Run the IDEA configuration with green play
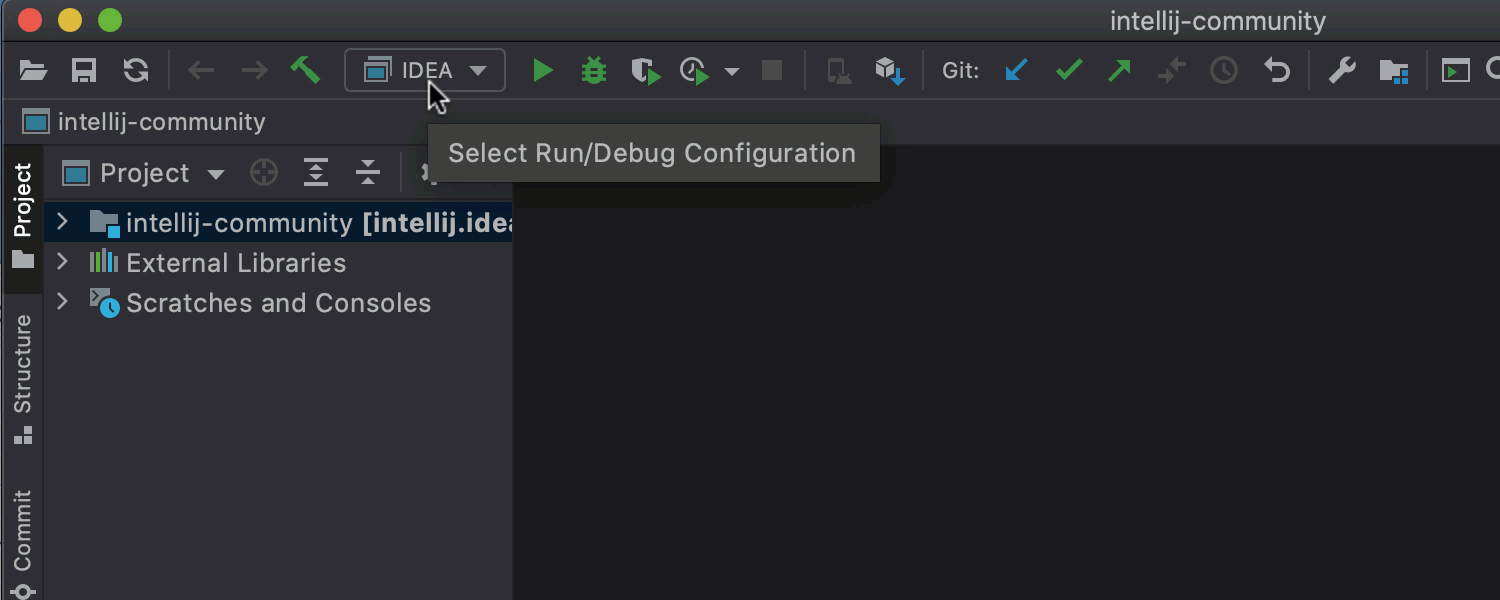 pyautogui.click(x=543, y=70)
